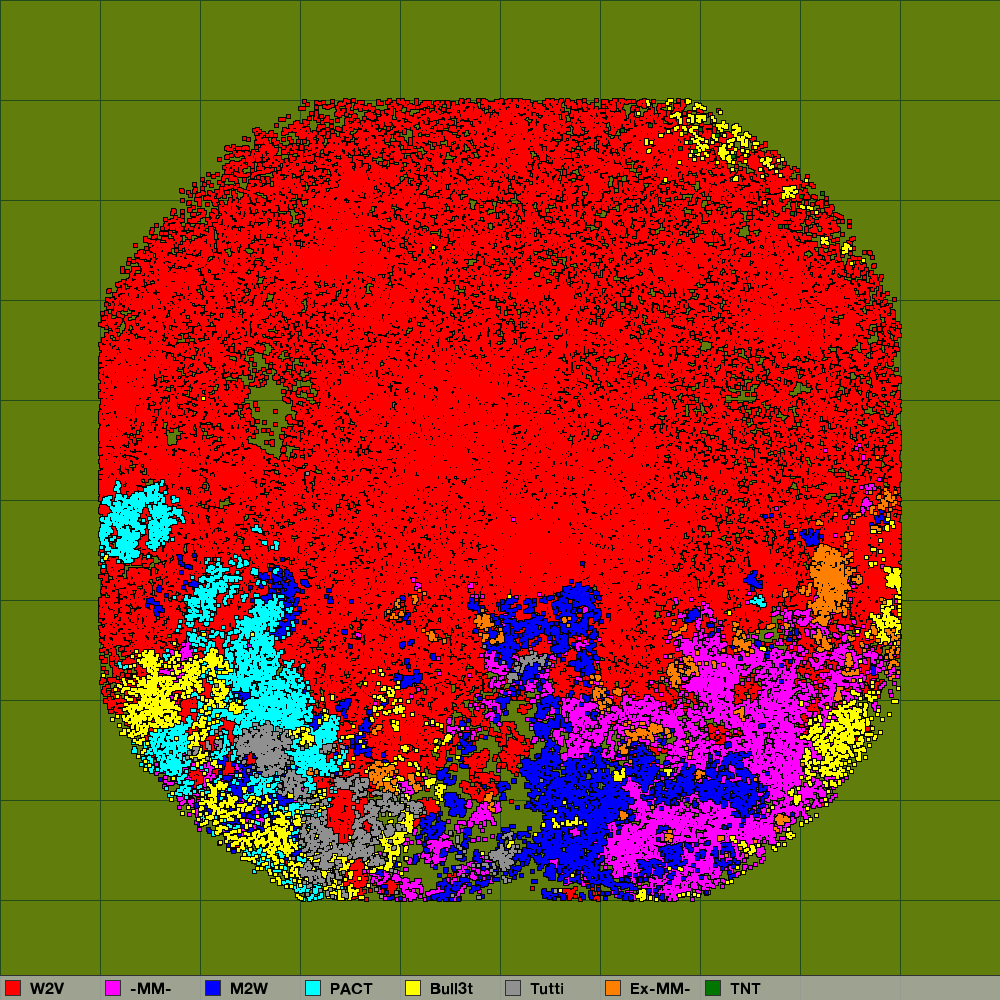
Task: Select the PACT alliance name in legend
Action: tap(351, 988)
